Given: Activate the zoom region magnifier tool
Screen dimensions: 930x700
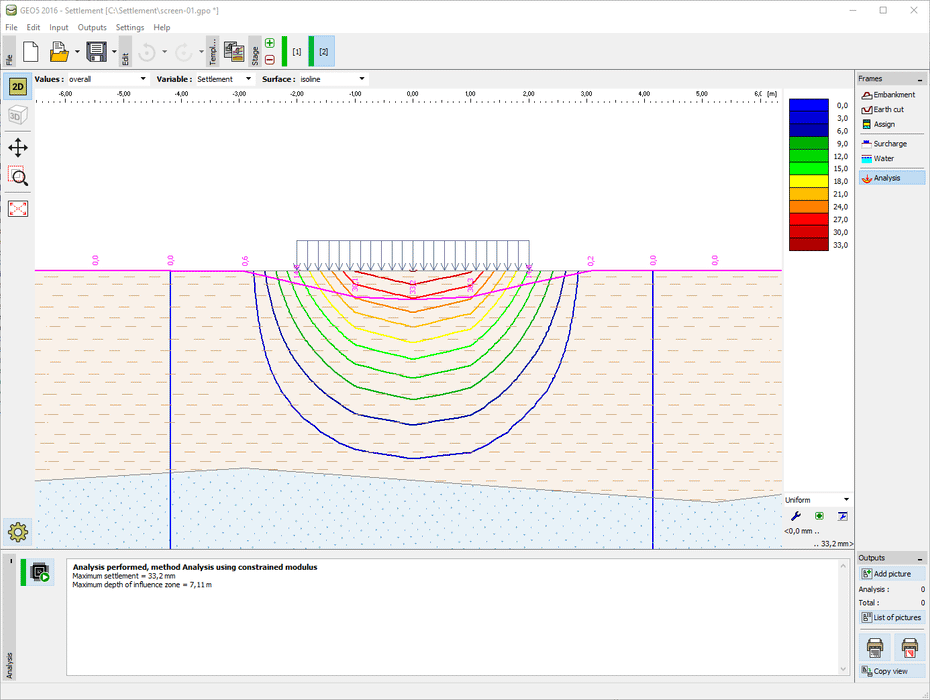Looking at the screenshot, I should (x=18, y=177).
